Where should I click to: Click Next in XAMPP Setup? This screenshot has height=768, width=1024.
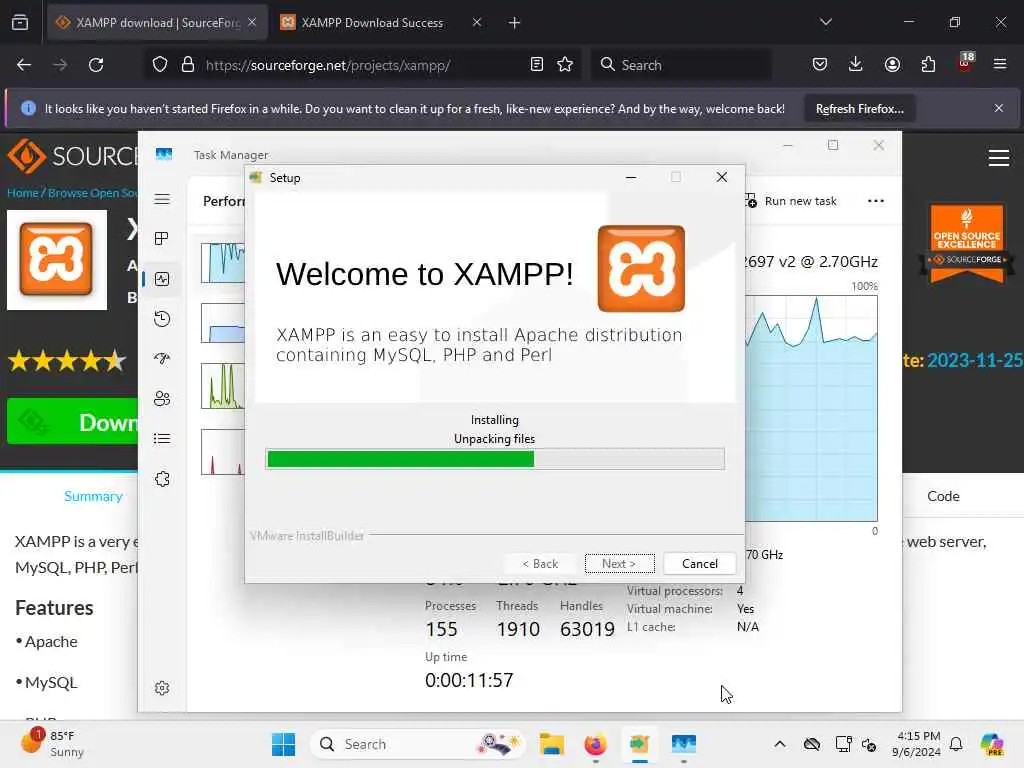point(619,564)
